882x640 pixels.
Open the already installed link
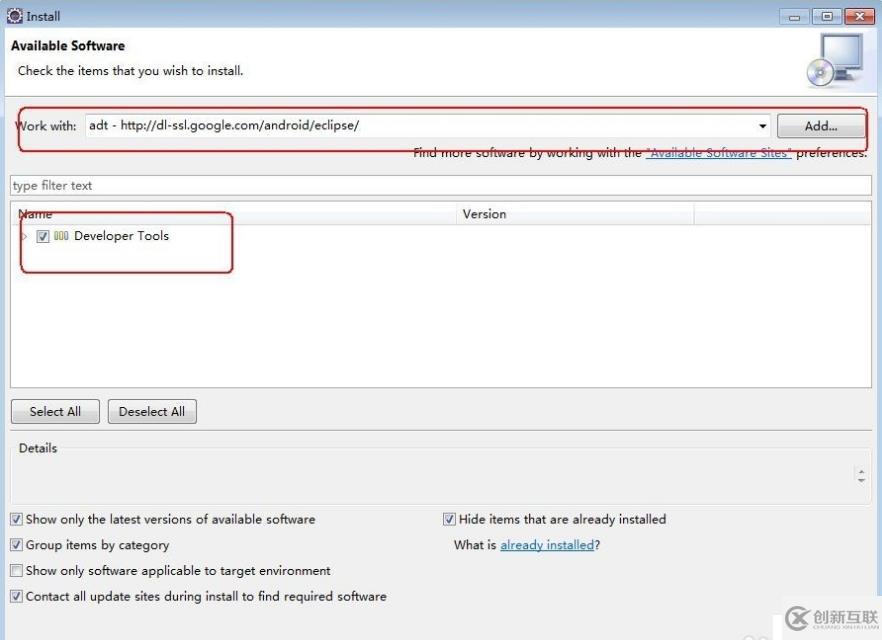pyautogui.click(x=547, y=545)
